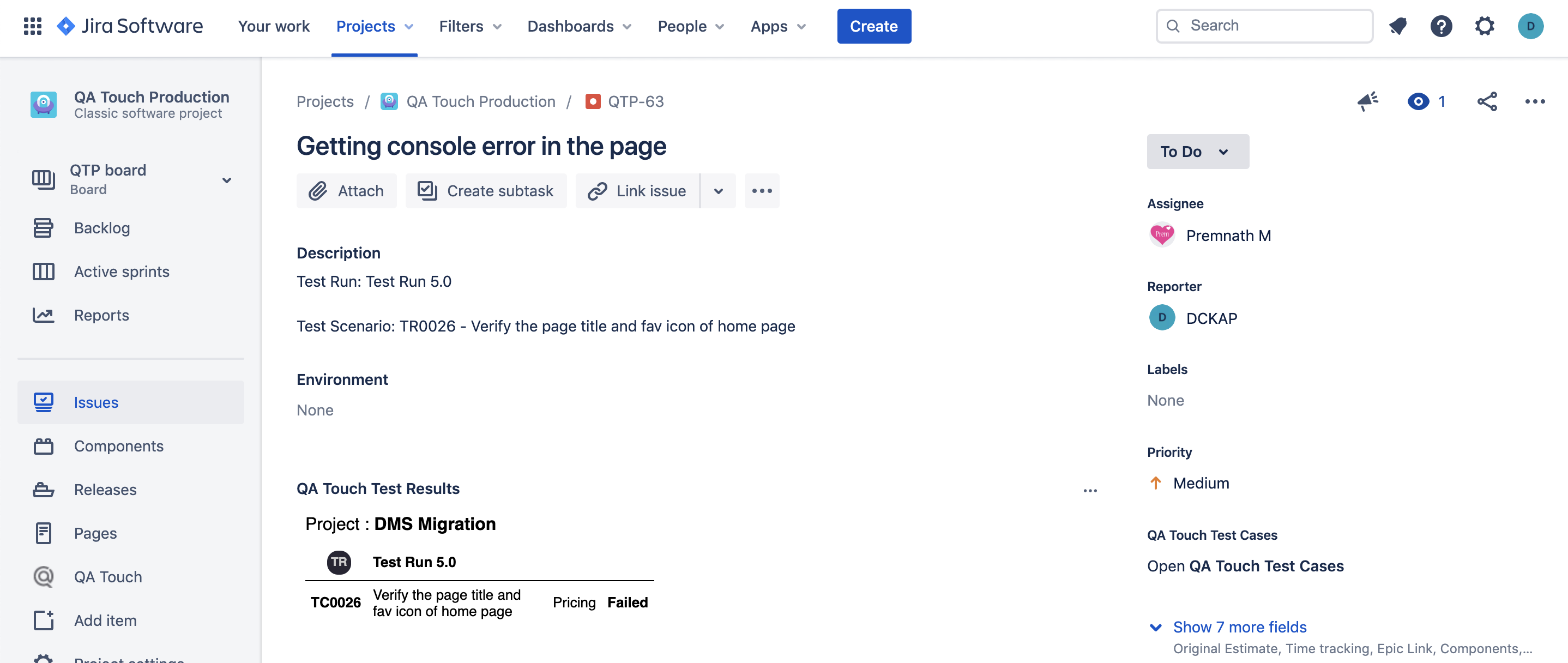Click the Premnath M assignee name
1568x663 pixels.
(x=1228, y=236)
